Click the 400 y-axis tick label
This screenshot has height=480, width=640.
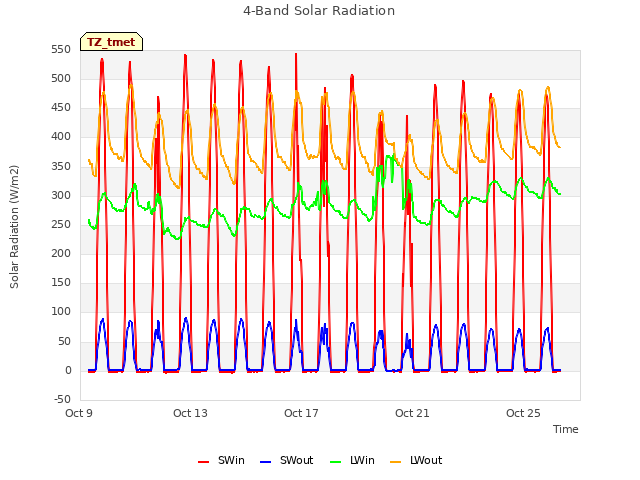[61, 137]
